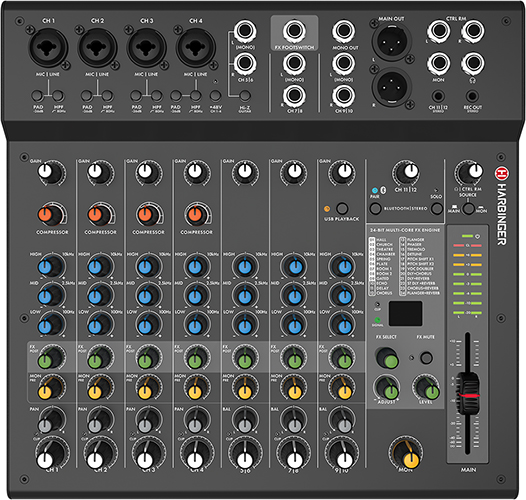Click the MAIN OUT left XLR connector

tap(391, 42)
